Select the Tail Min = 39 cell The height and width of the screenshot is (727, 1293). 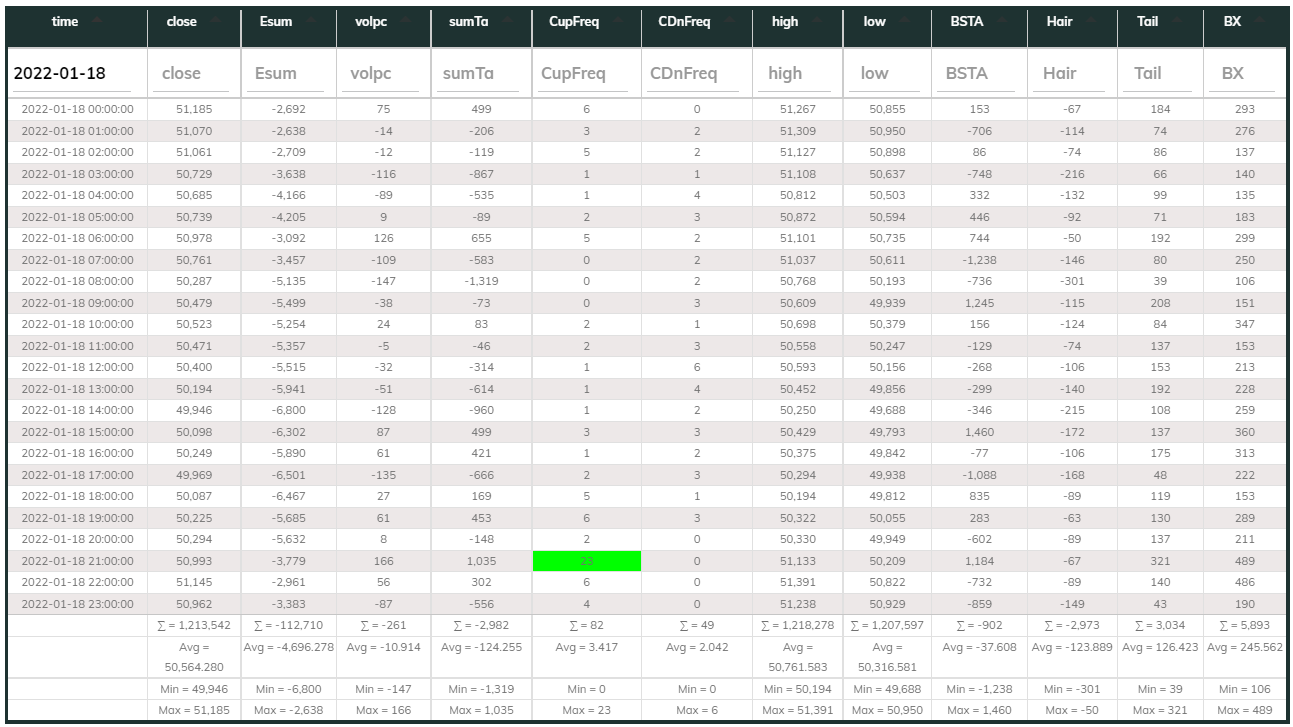click(x=1160, y=689)
